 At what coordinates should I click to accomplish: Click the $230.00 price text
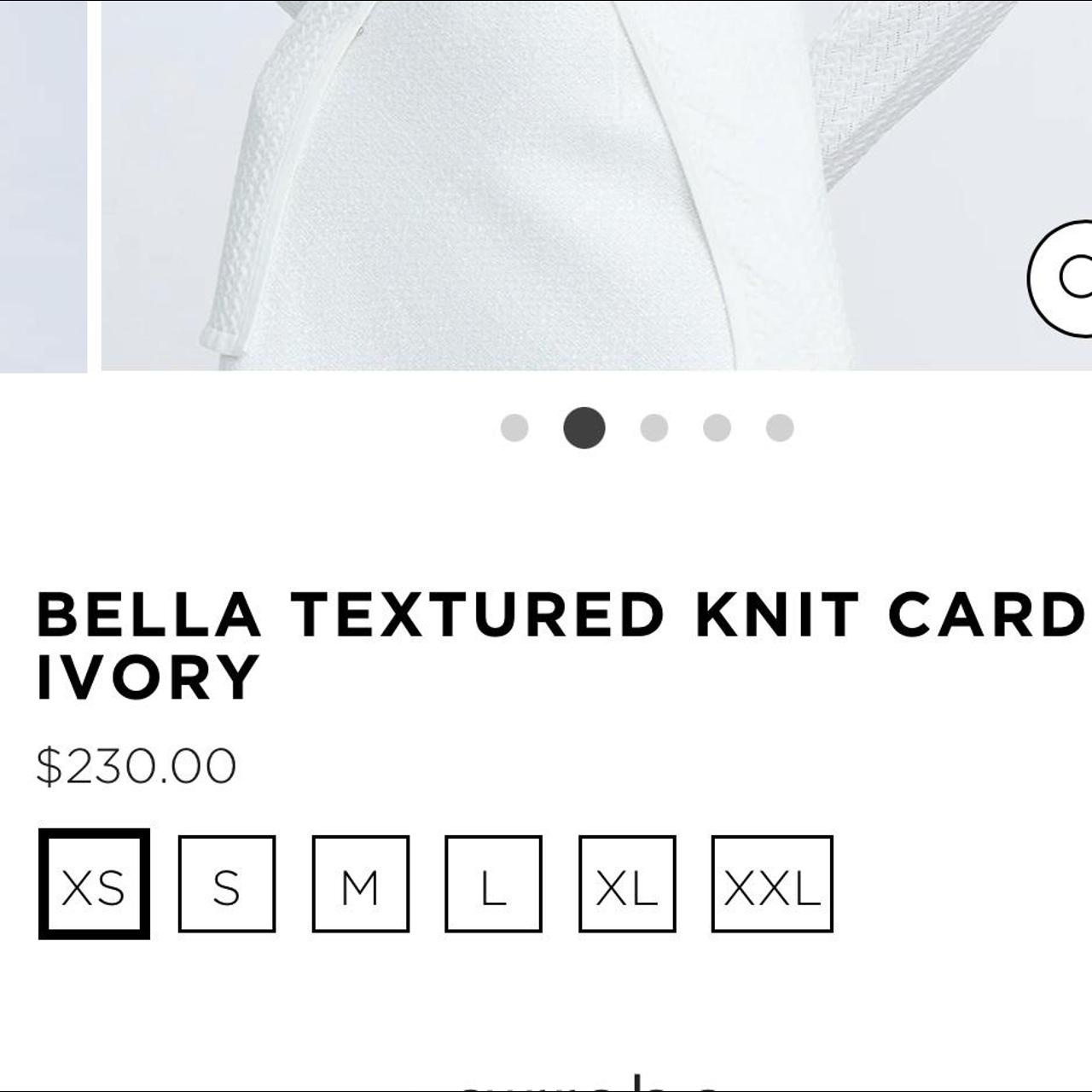[136, 764]
